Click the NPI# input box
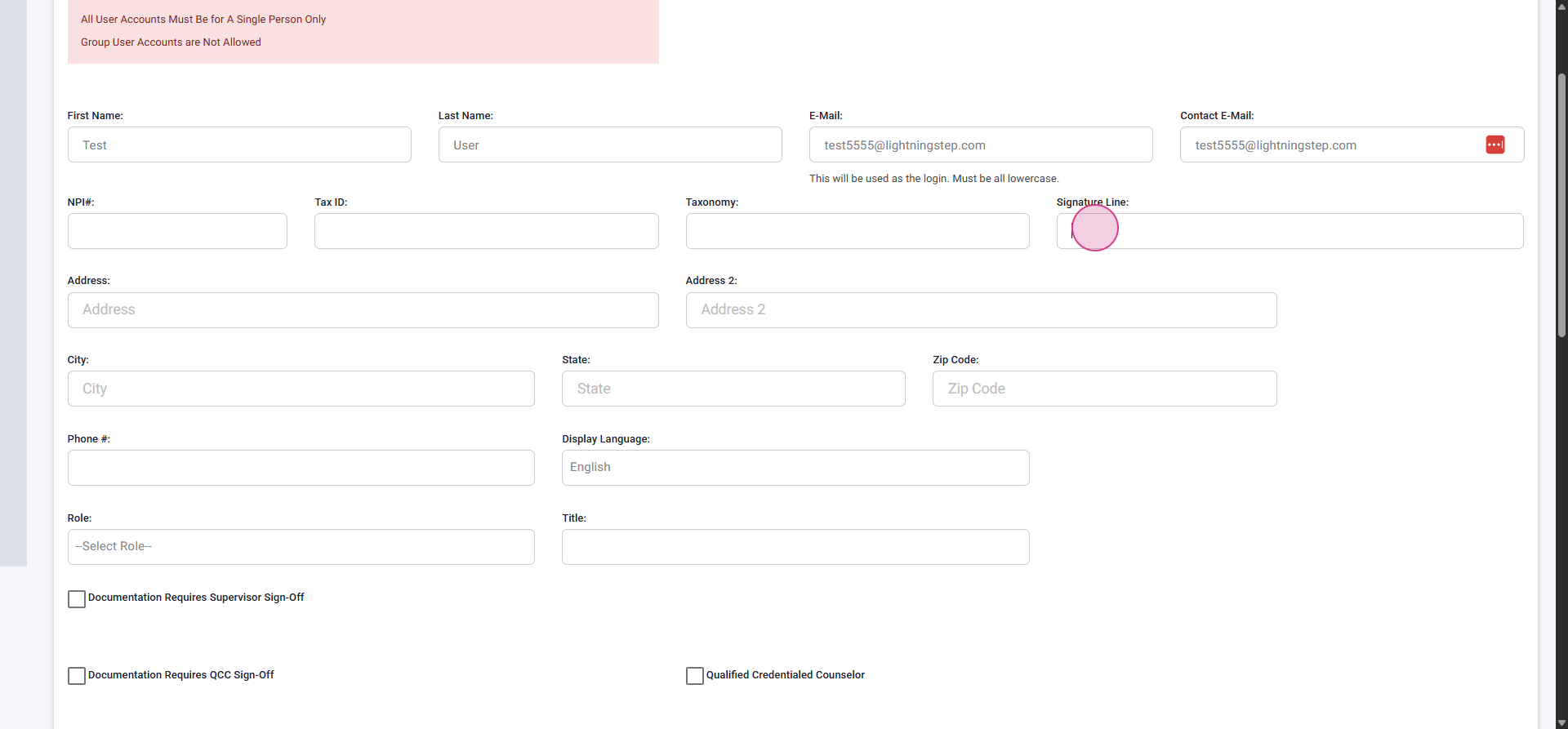The width and height of the screenshot is (1568, 729). click(177, 231)
